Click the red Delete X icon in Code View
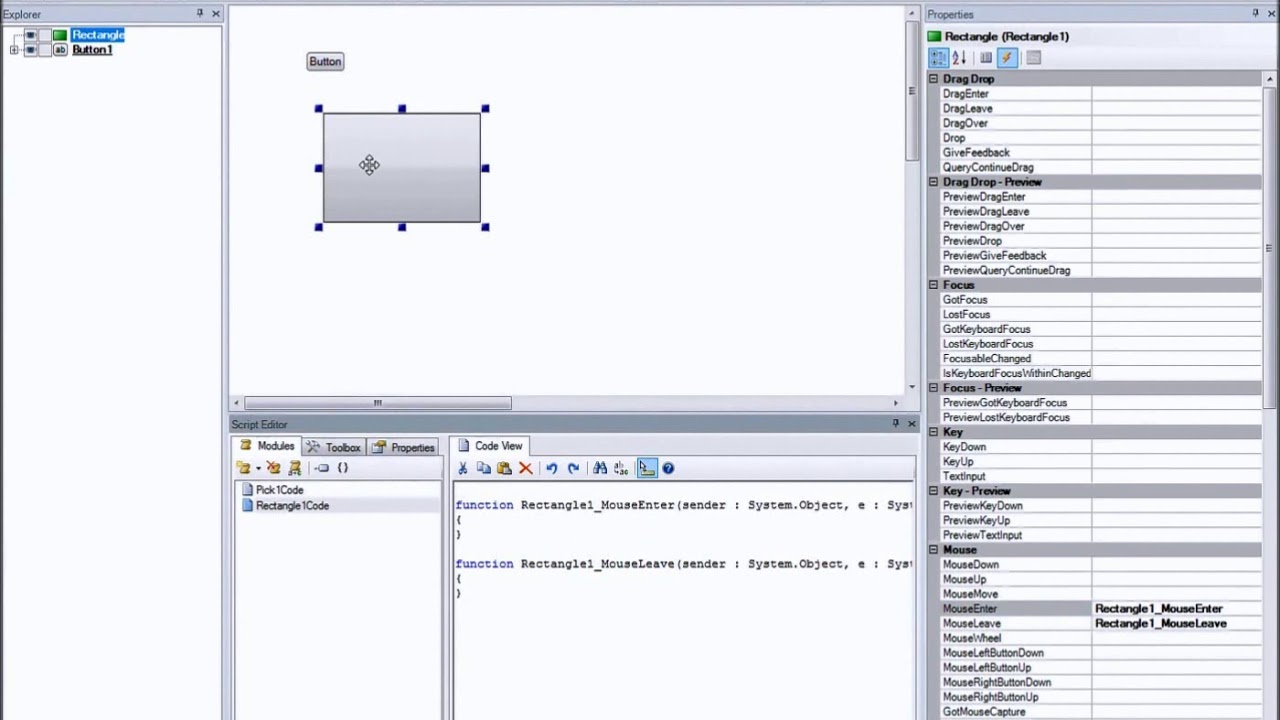This screenshot has width=1280, height=720. [x=525, y=468]
